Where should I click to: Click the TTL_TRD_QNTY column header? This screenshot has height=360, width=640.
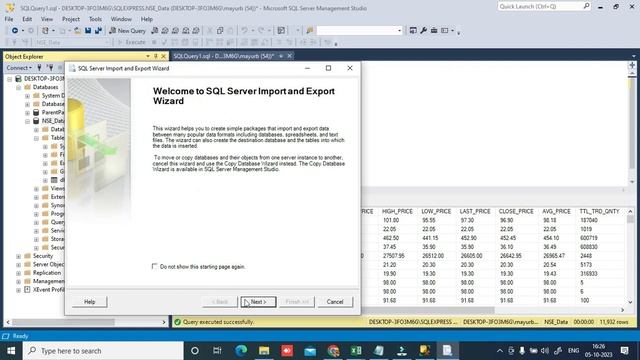[x=599, y=211]
